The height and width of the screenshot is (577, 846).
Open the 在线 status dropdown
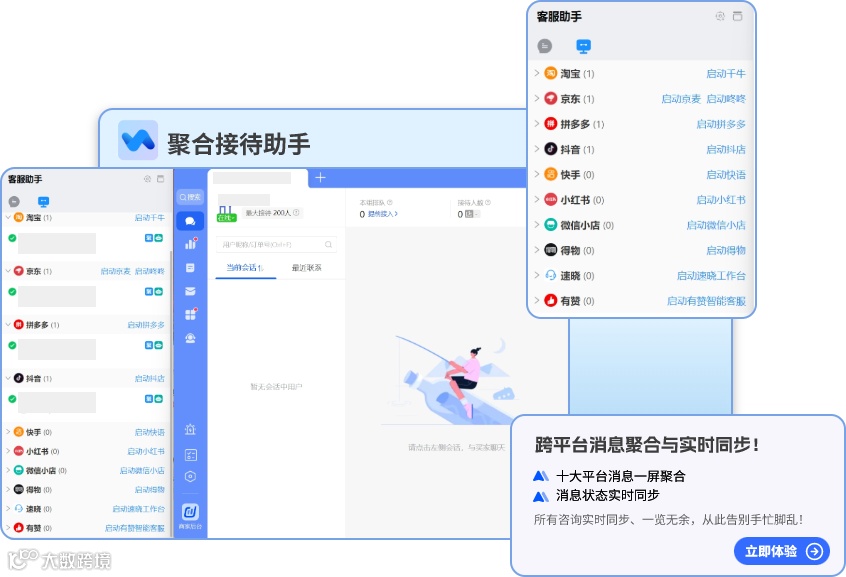pos(227,218)
